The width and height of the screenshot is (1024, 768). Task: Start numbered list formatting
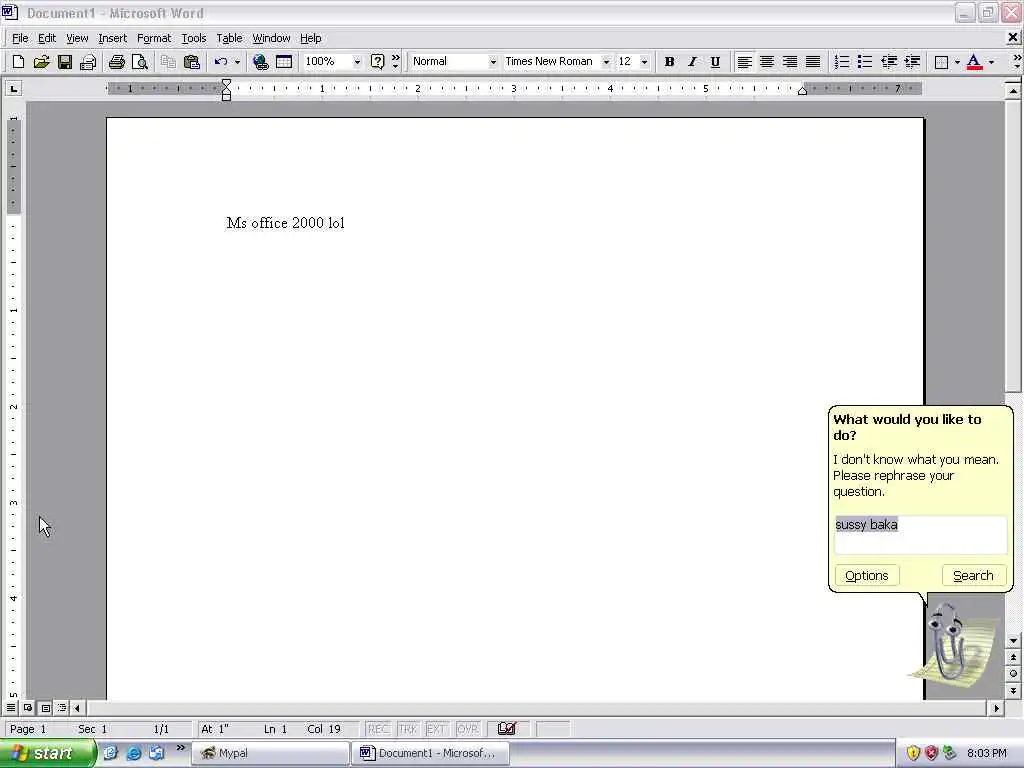point(842,62)
